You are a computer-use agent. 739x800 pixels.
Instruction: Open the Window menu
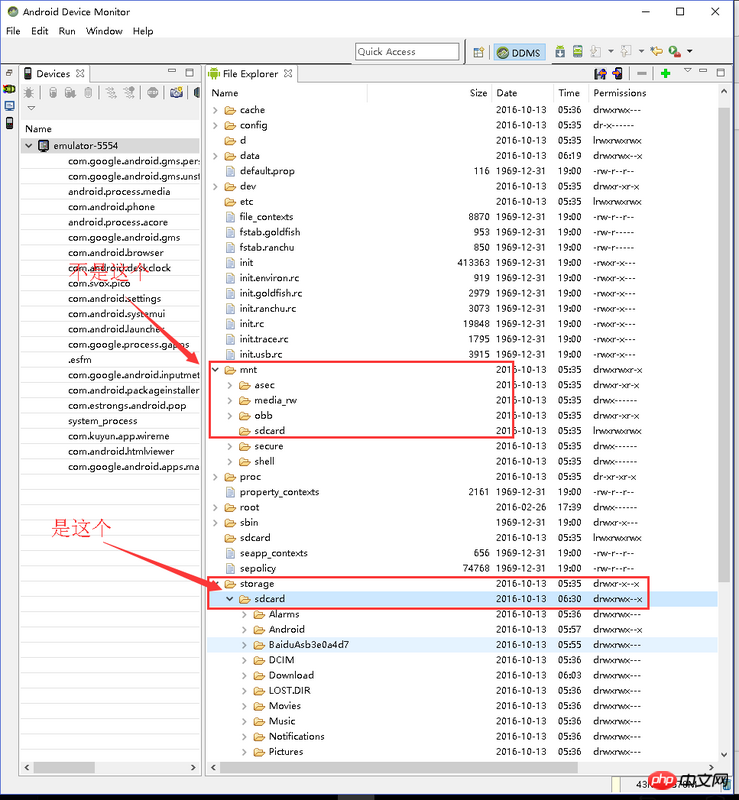[x=104, y=31]
